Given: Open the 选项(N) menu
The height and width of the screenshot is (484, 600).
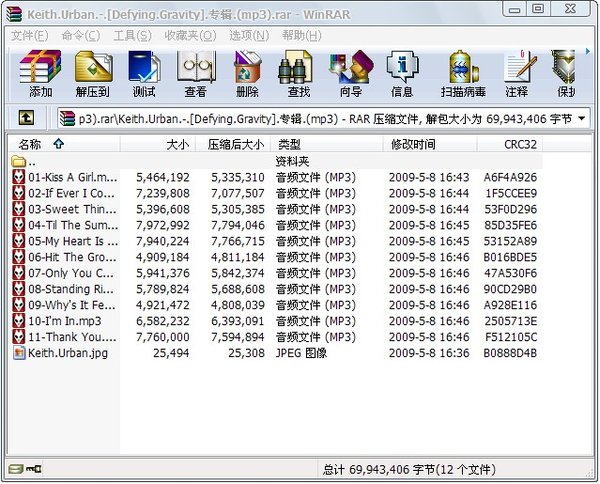Looking at the screenshot, I should point(249,36).
